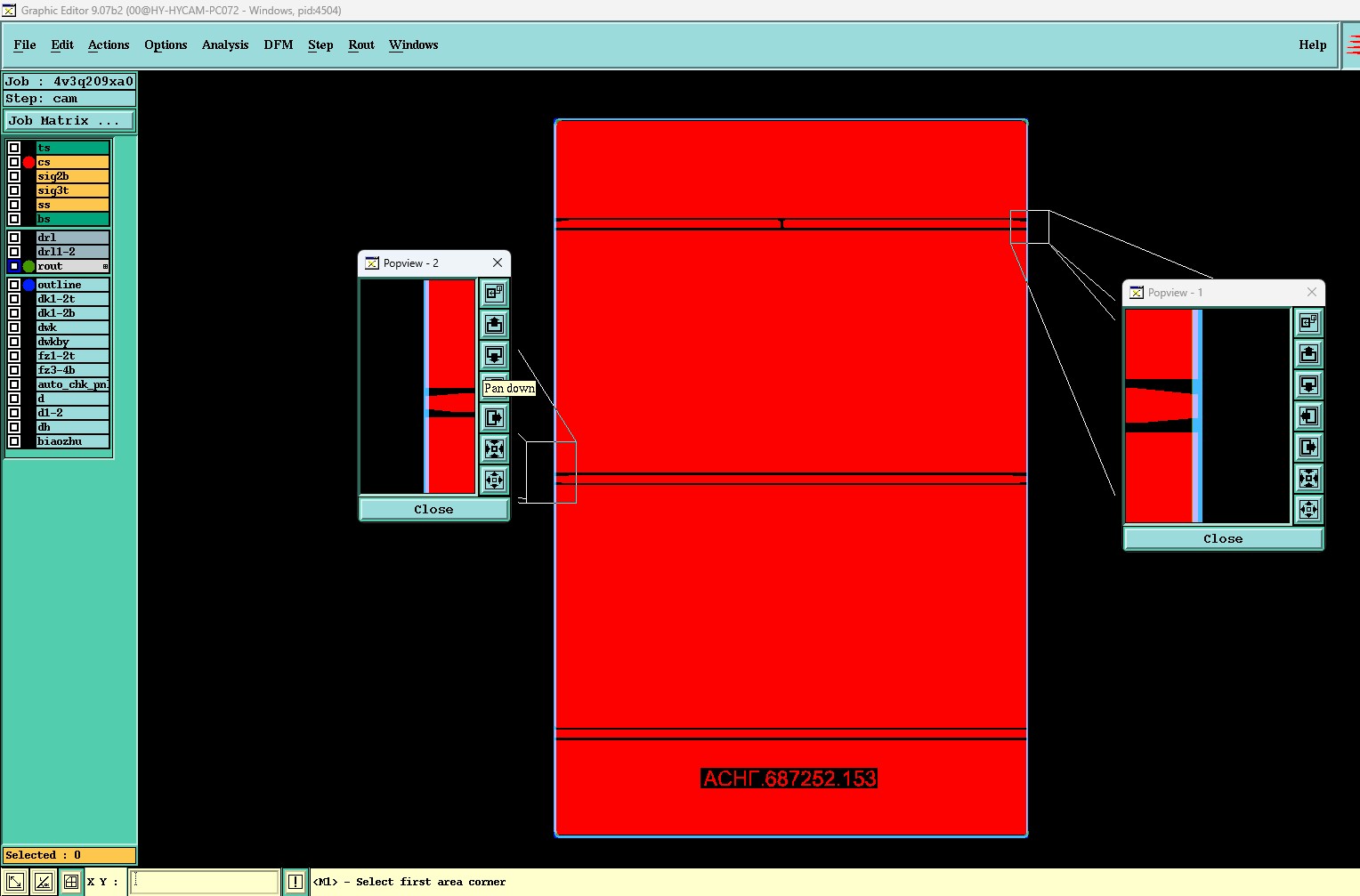The width and height of the screenshot is (1360, 896).
Task: Open the Rout menu
Action: pyautogui.click(x=361, y=44)
